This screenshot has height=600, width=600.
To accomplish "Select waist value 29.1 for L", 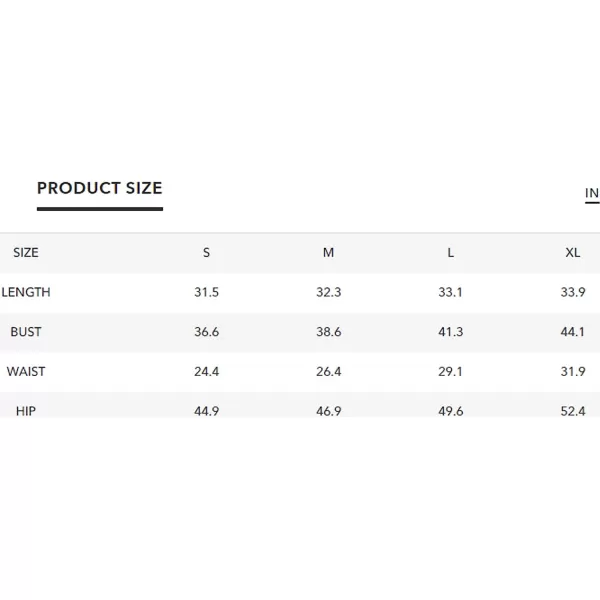I will coord(450,372).
